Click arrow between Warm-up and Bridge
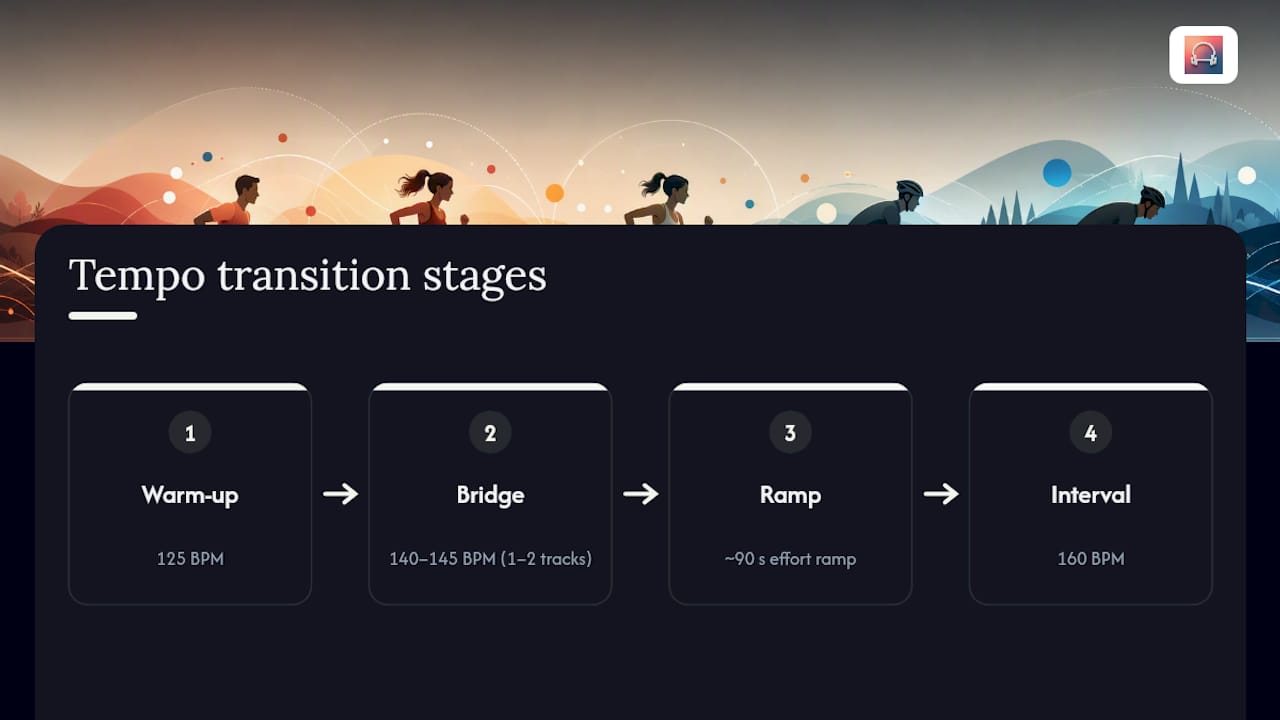Image resolution: width=1280 pixels, height=720 pixels. (340, 493)
